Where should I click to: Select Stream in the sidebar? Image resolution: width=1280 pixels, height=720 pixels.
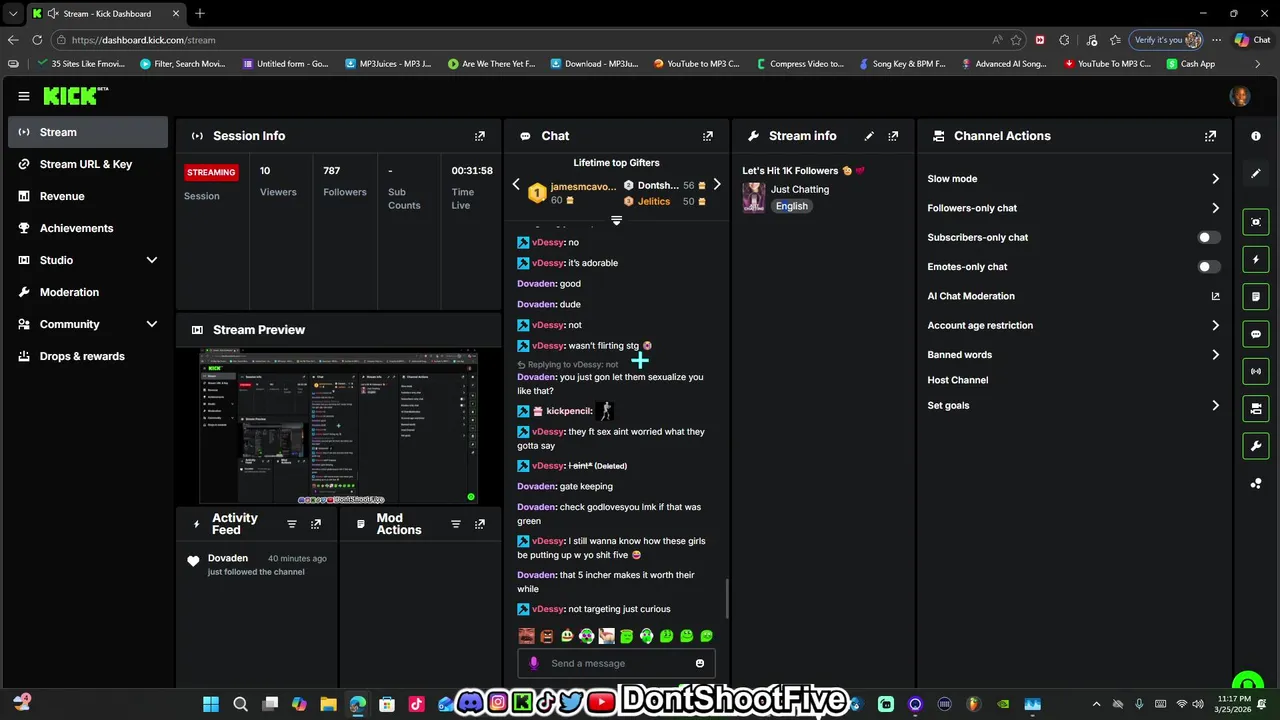88,132
